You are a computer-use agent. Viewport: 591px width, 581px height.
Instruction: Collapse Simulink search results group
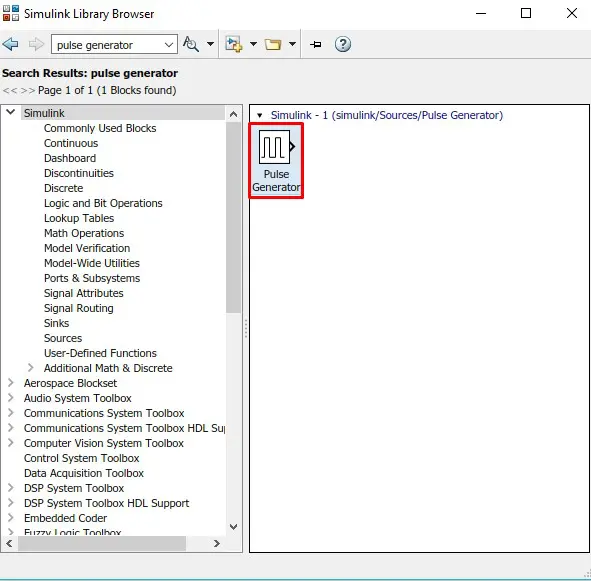coord(259,115)
